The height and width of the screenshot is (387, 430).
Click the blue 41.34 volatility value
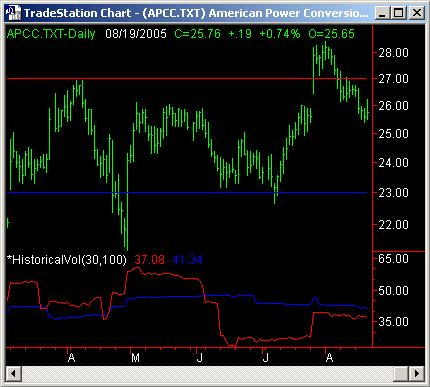pyautogui.click(x=187, y=260)
